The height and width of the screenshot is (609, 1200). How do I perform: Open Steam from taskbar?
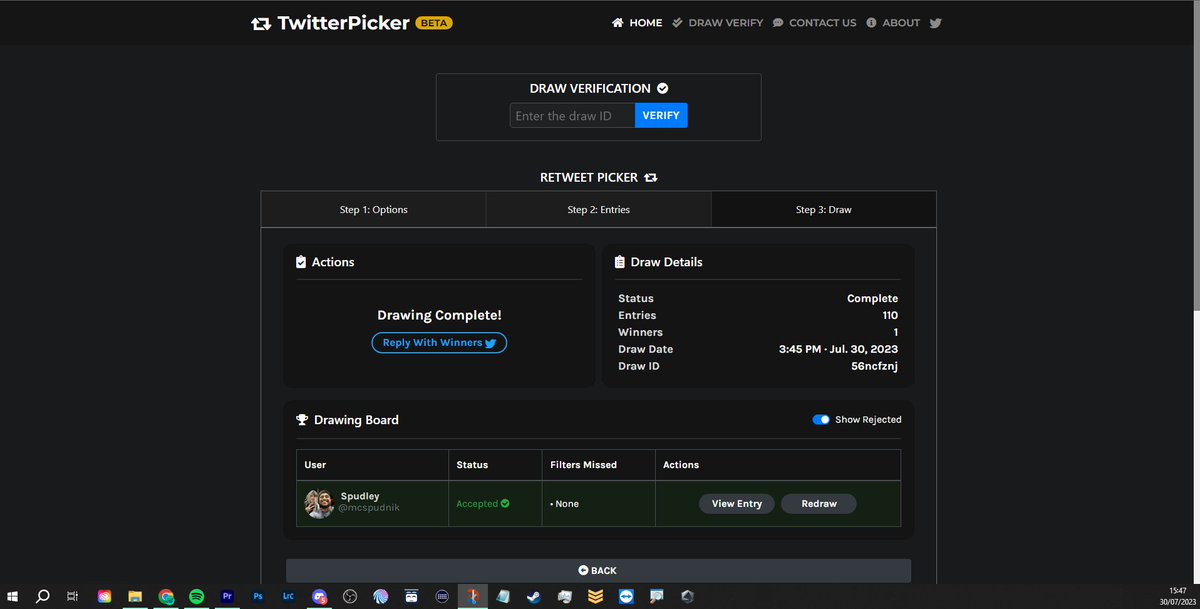point(533,597)
